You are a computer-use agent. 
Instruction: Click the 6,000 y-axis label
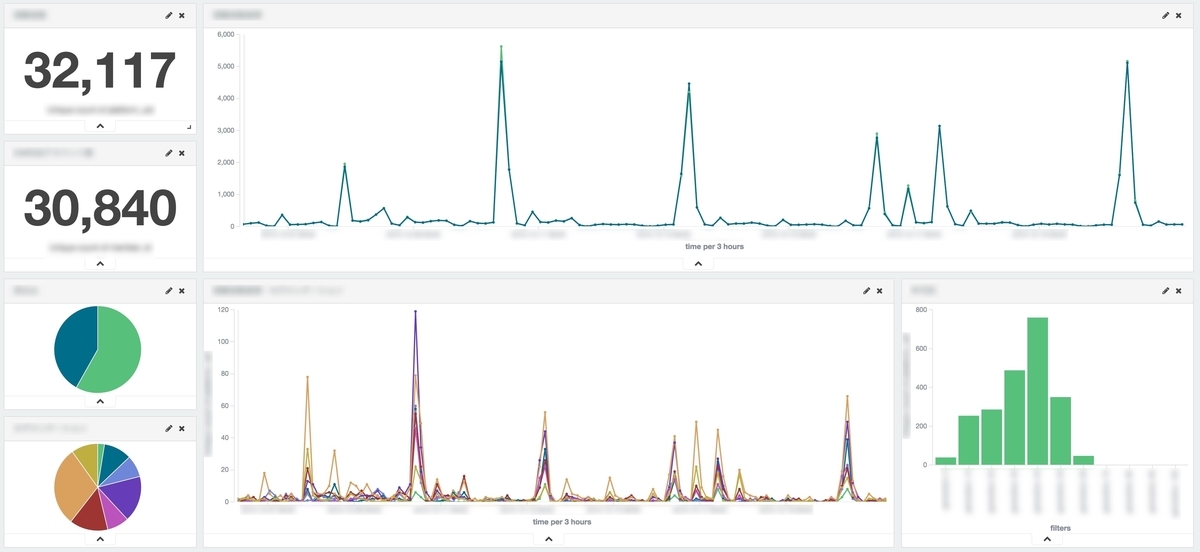point(225,34)
